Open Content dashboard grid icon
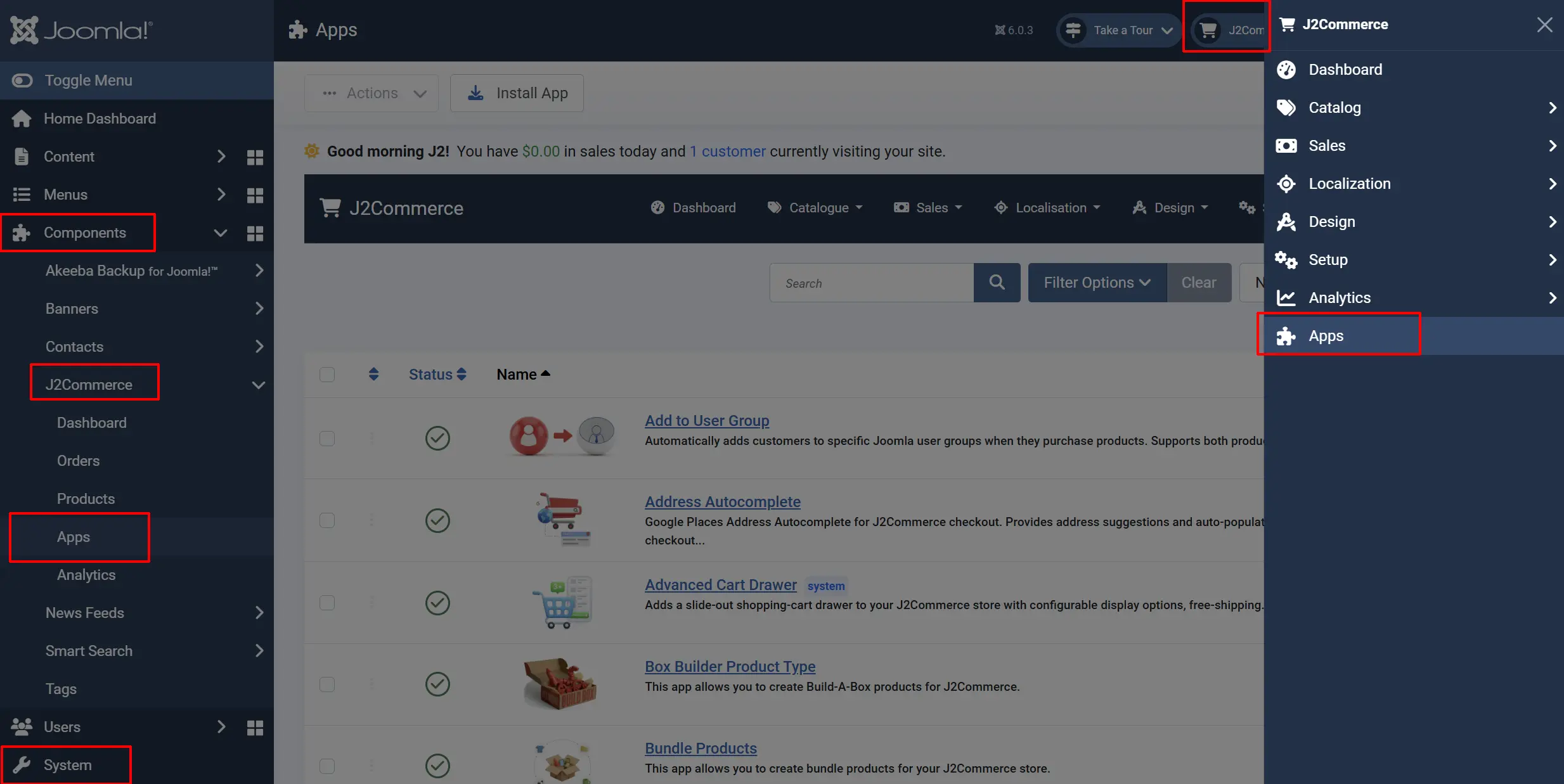Screen dimensions: 1564x784 (255, 157)
